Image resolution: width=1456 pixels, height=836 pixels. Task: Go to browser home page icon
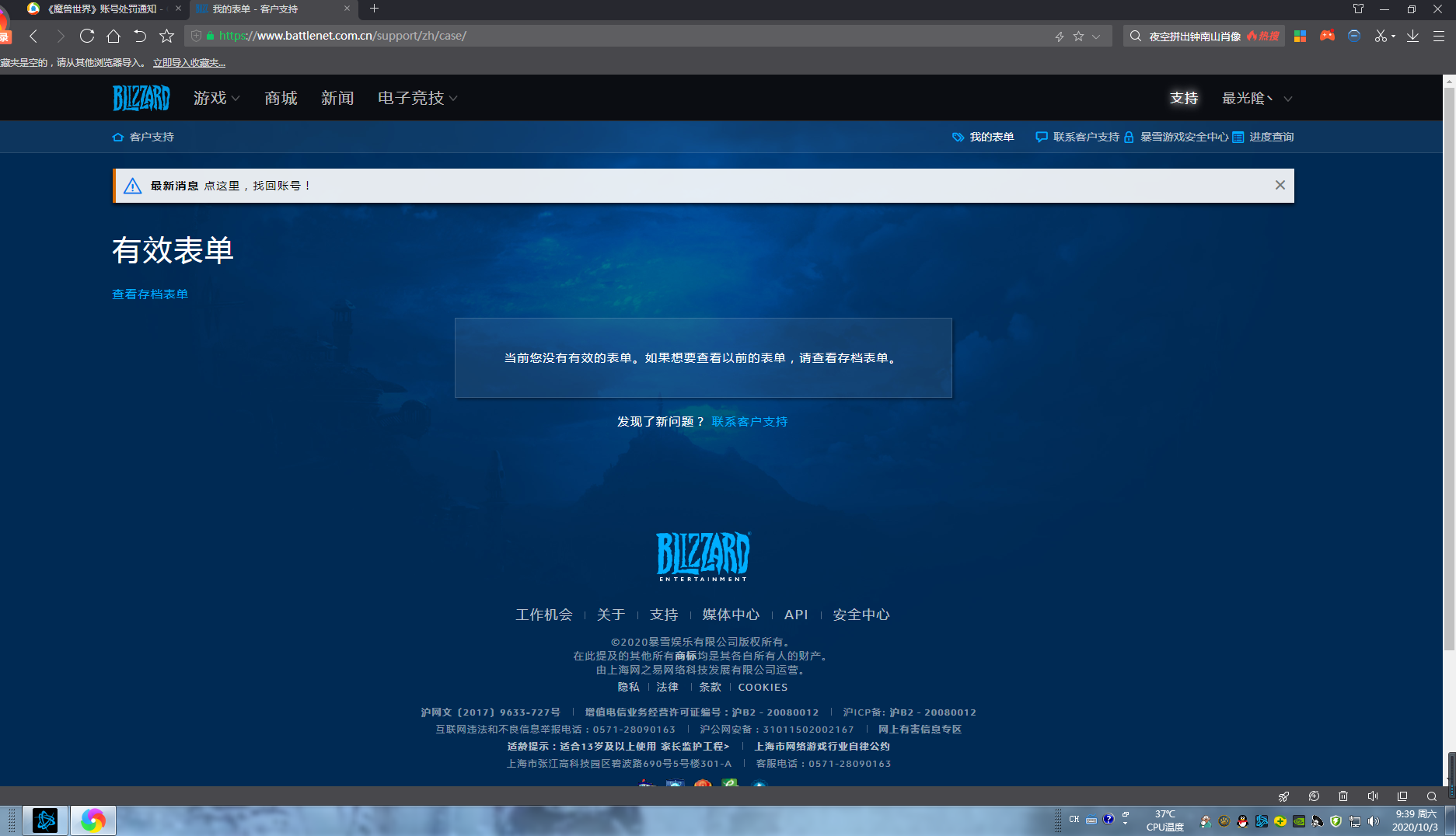point(113,36)
